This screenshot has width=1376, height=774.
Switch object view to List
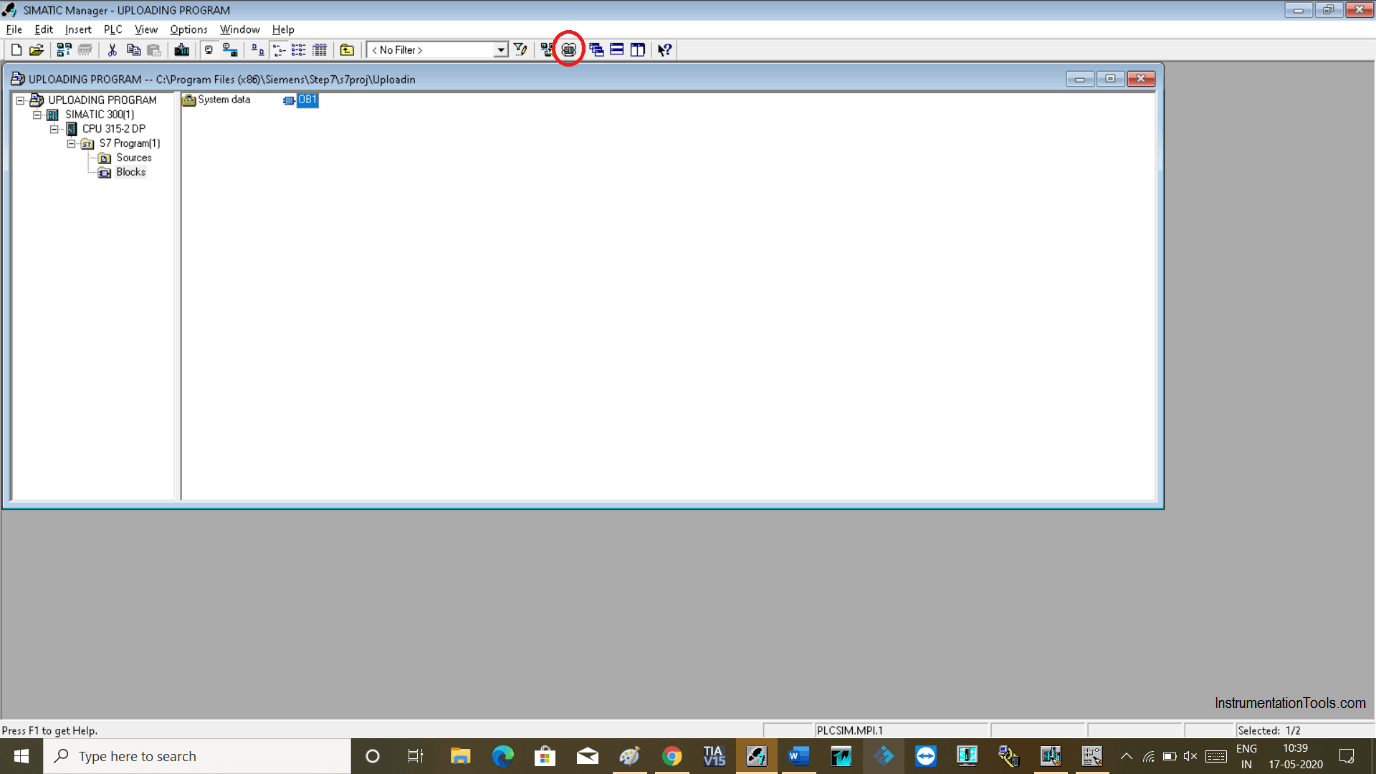click(x=299, y=50)
